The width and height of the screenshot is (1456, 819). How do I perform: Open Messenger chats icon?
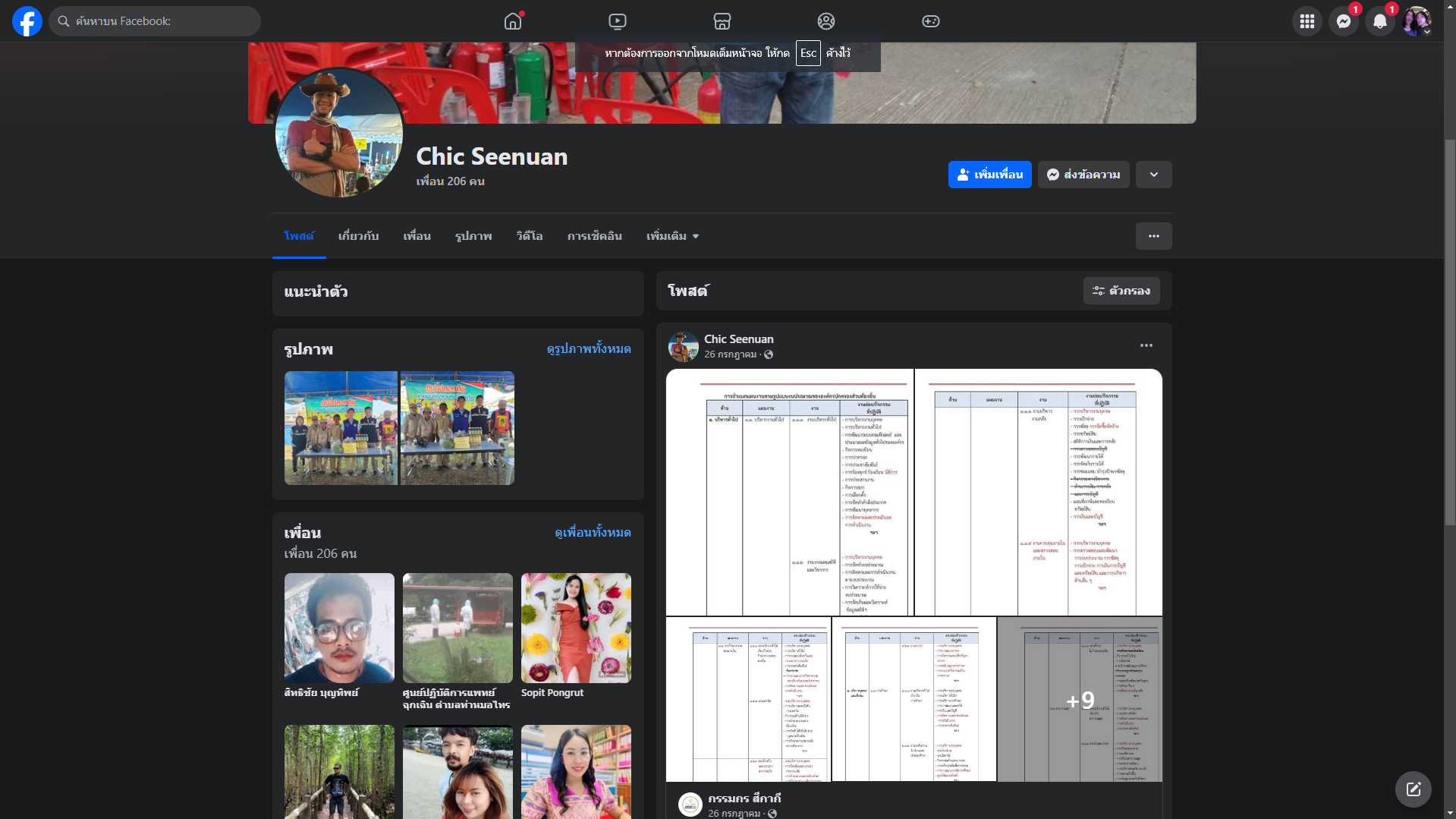(1344, 21)
